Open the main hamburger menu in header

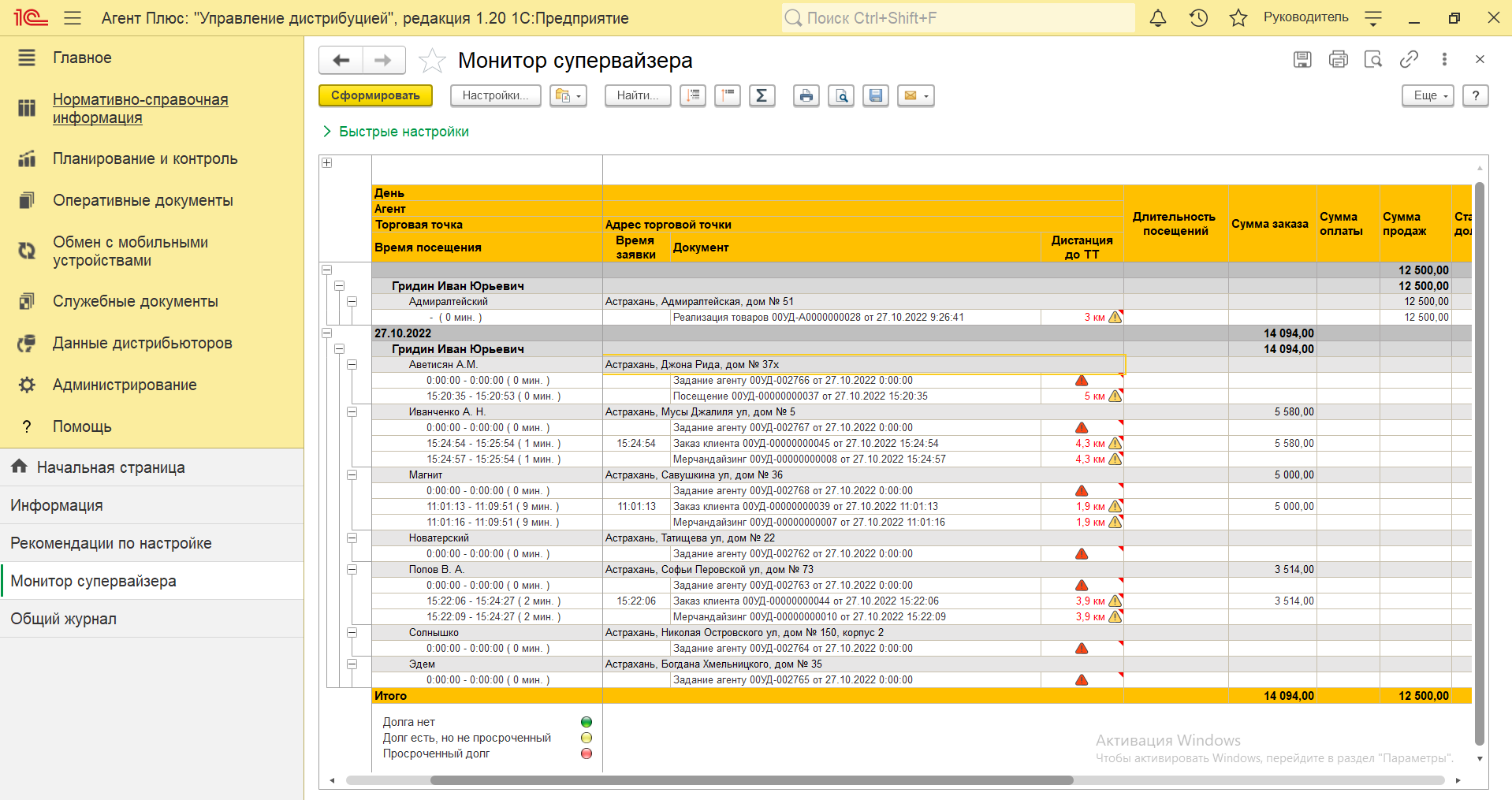73,17
